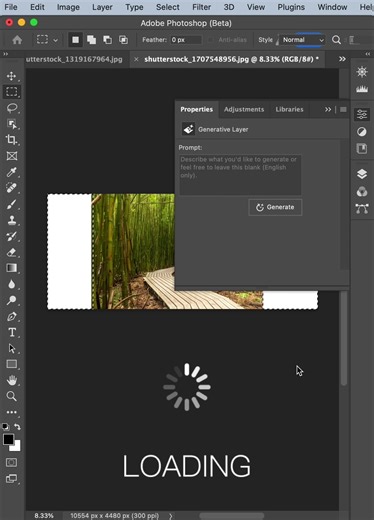Select the Clone Stamp tool
The height and width of the screenshot is (520, 374).
point(12,220)
